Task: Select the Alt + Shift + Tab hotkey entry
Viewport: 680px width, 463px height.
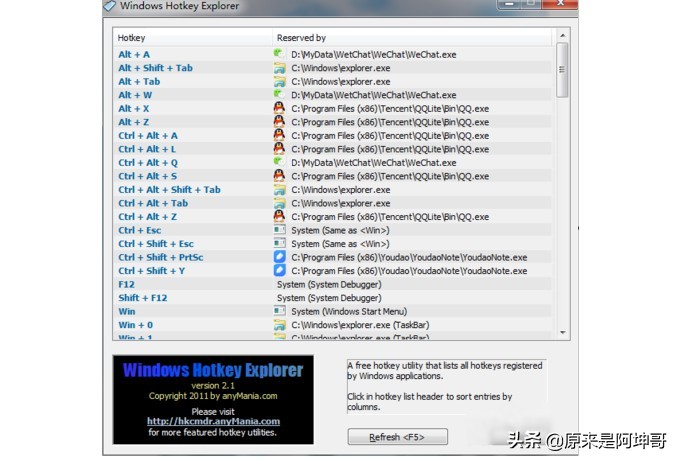Action: pyautogui.click(x=155, y=68)
